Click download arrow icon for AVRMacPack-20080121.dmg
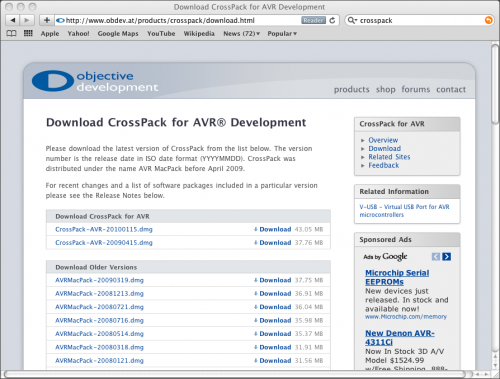This screenshot has width=500, height=379. (x=256, y=361)
